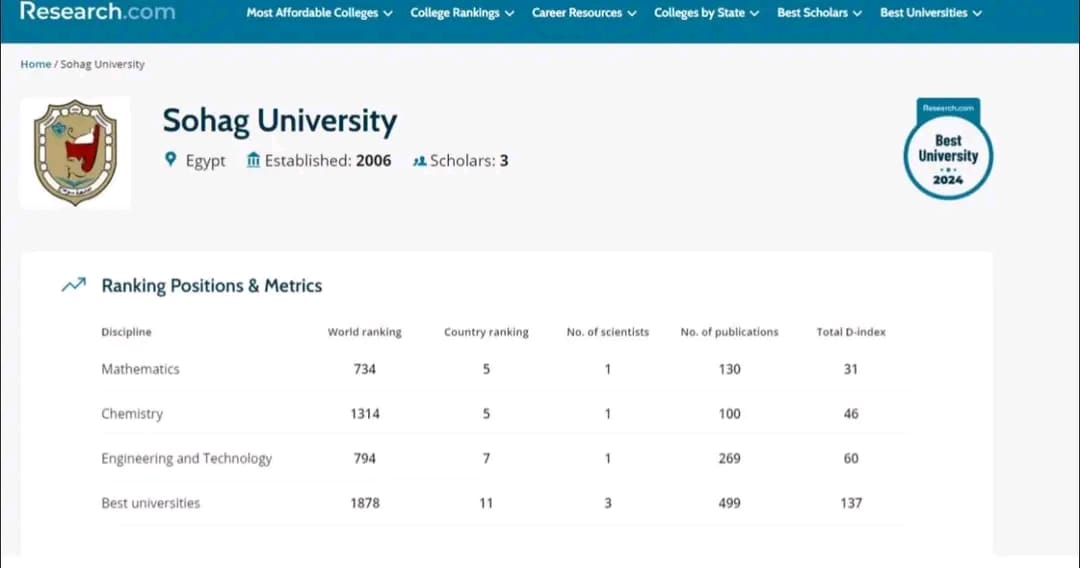The image size is (1080, 568).
Task: Click Best universities scientists count 3
Action: (x=608, y=503)
